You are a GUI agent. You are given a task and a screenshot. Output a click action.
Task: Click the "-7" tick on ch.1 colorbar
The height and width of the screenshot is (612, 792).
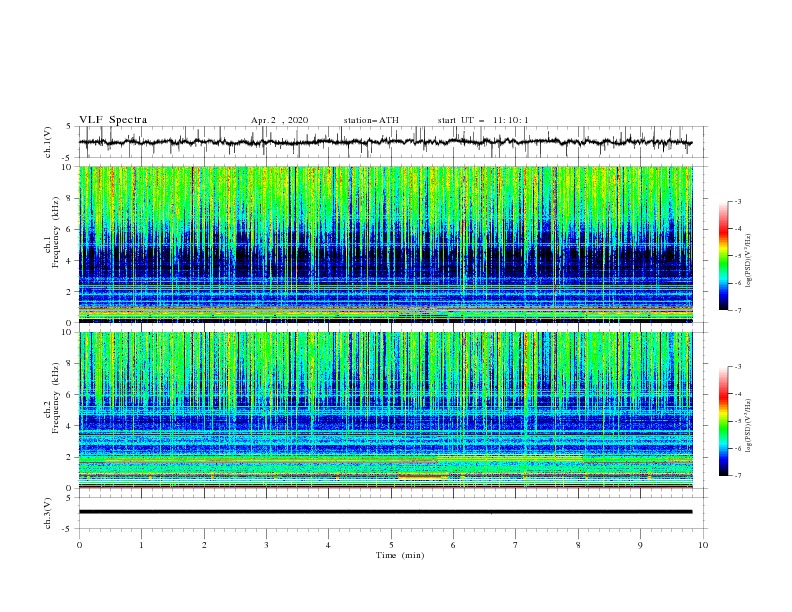pos(738,310)
